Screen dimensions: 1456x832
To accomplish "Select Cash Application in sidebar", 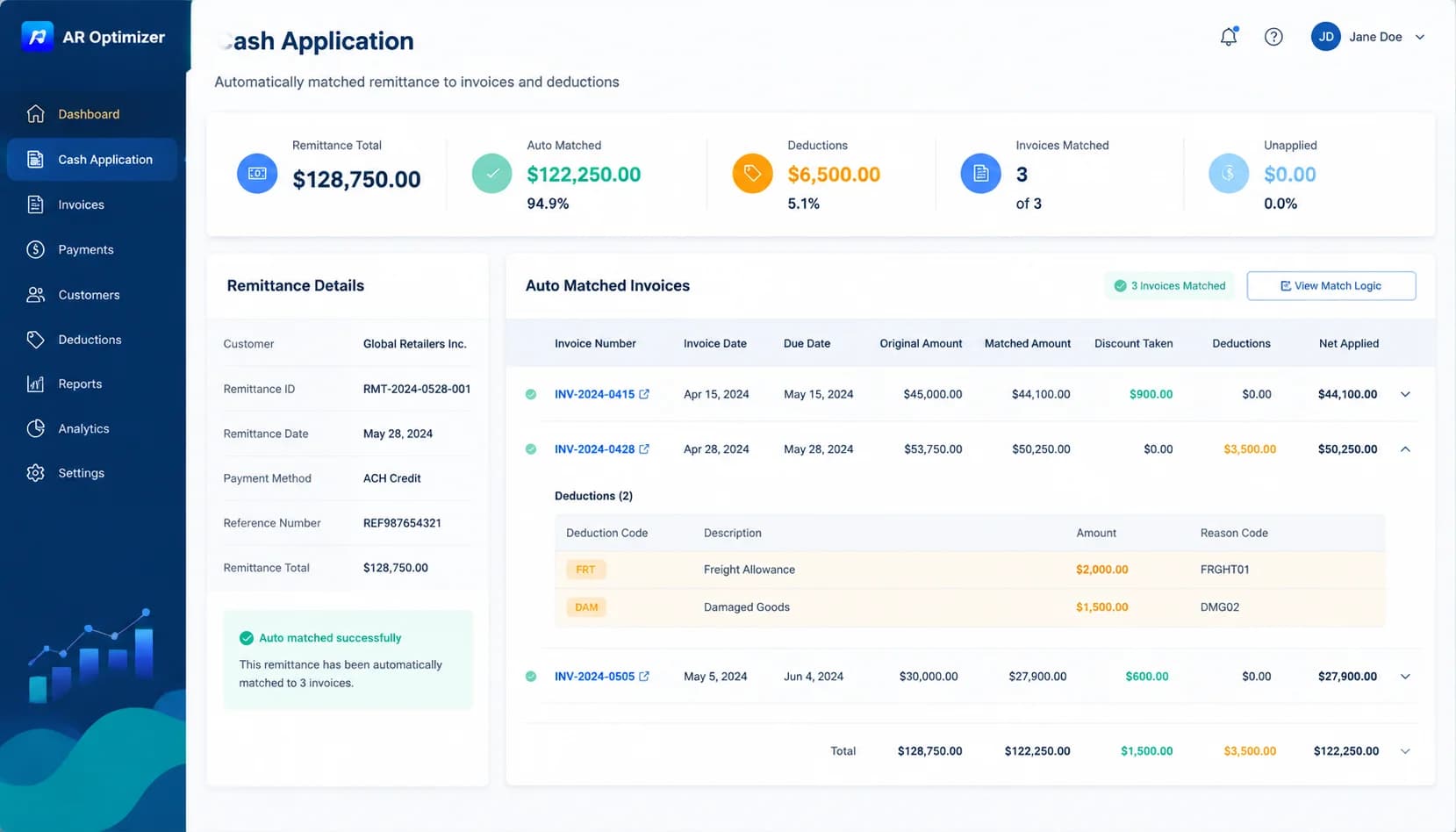I will 91,159.
